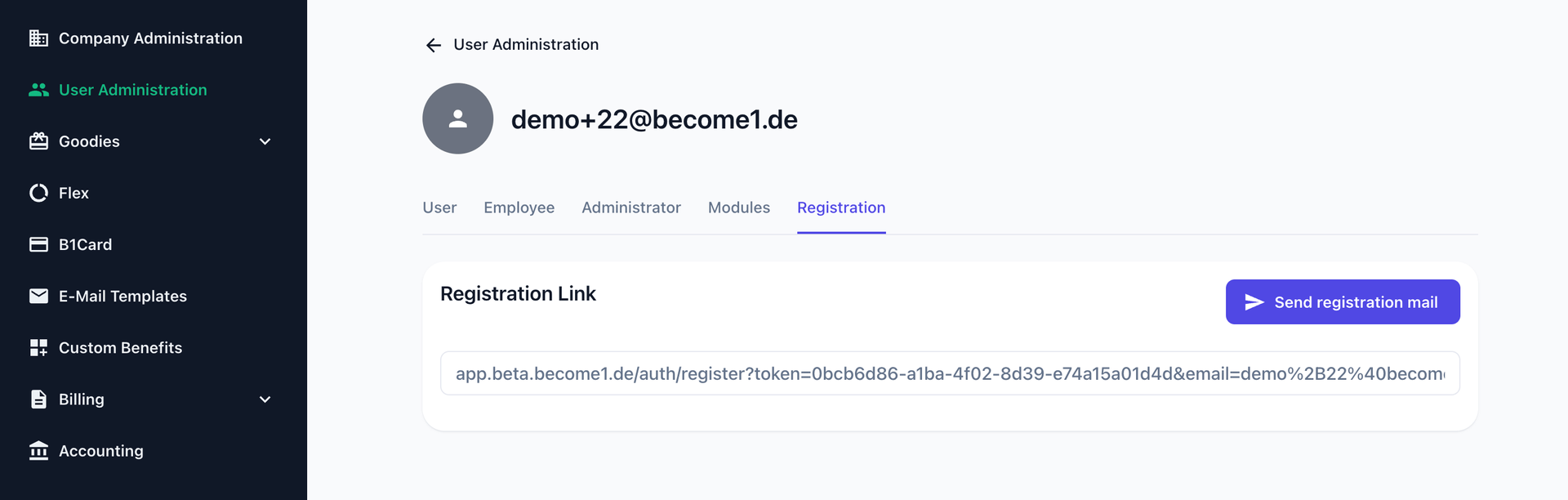
Task: Click the E-Mail Templates envelope icon
Action: pos(38,296)
